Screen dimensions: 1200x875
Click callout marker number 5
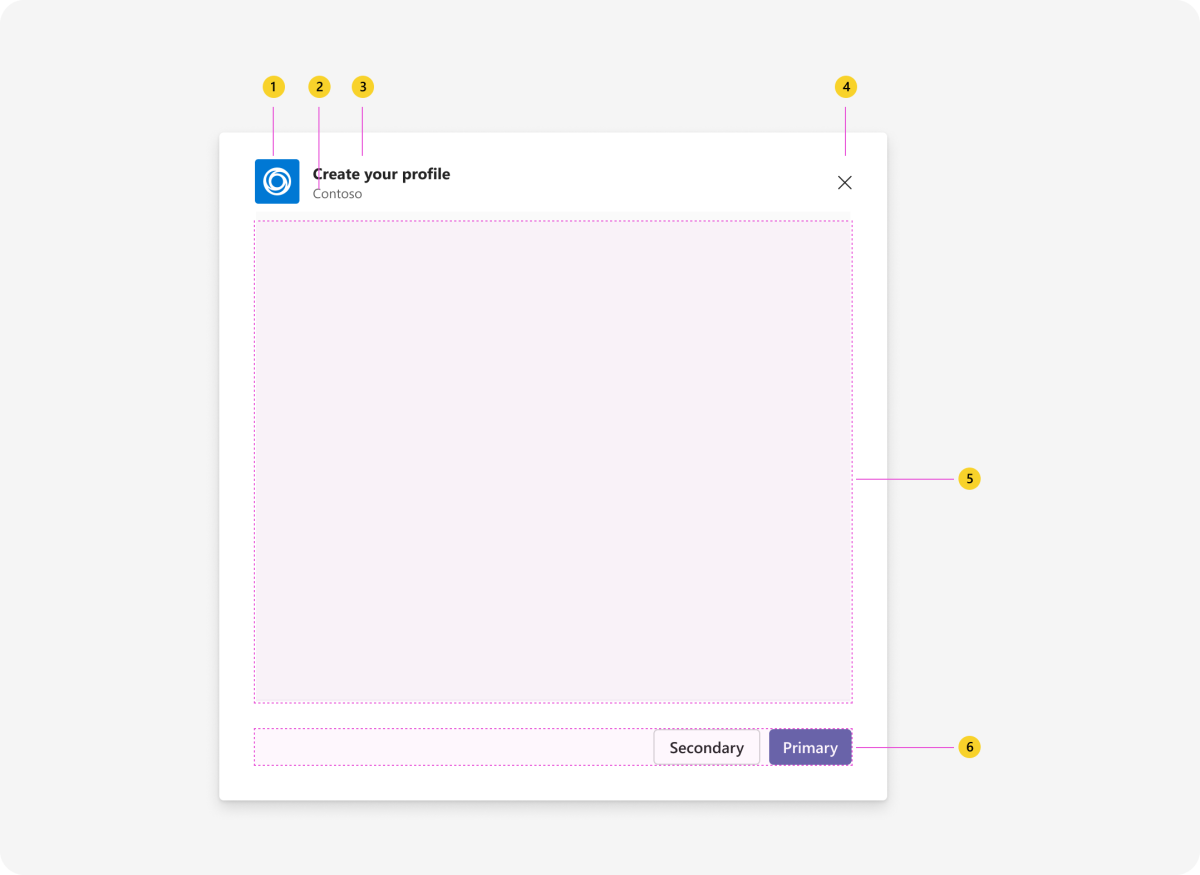click(x=969, y=479)
